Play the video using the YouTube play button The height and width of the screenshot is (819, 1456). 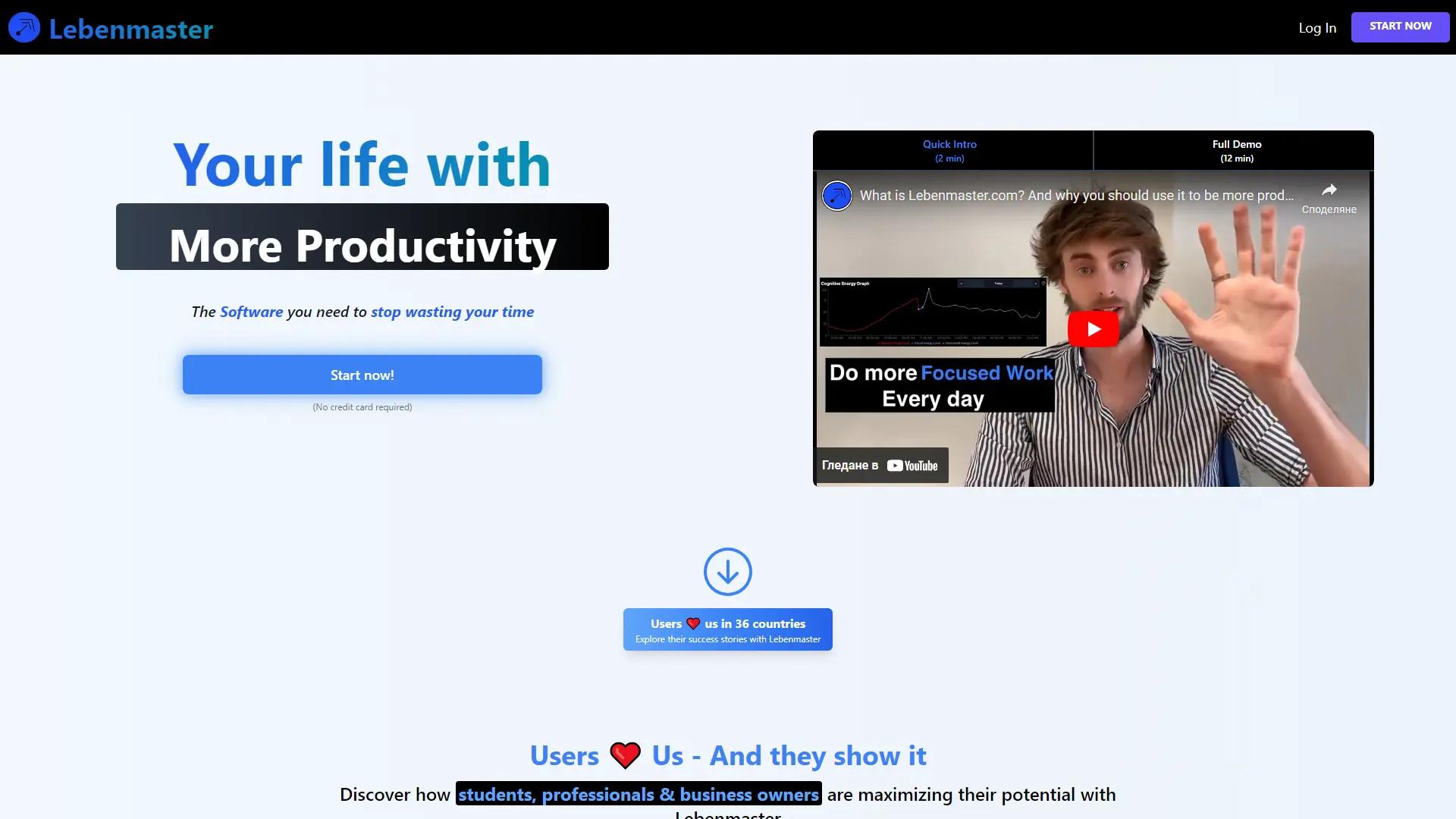[x=1093, y=328]
